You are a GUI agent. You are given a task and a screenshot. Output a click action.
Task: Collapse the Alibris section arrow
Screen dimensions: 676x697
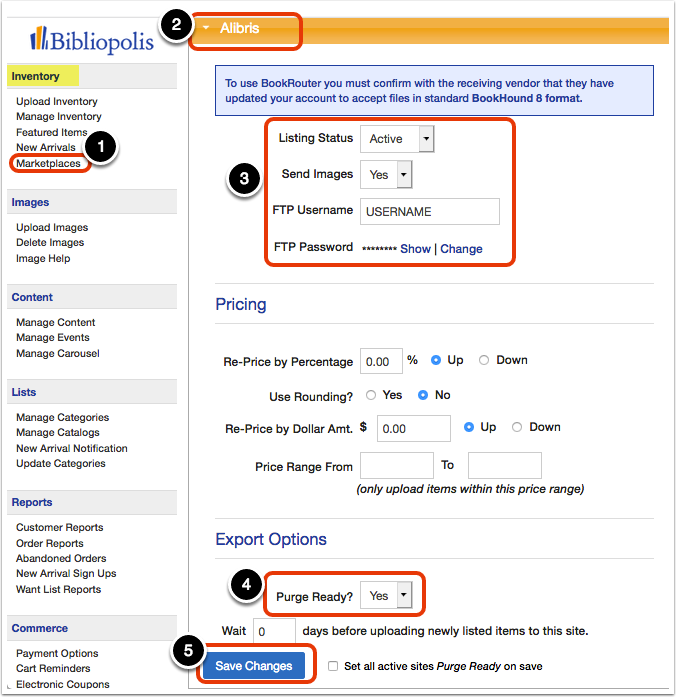point(206,28)
